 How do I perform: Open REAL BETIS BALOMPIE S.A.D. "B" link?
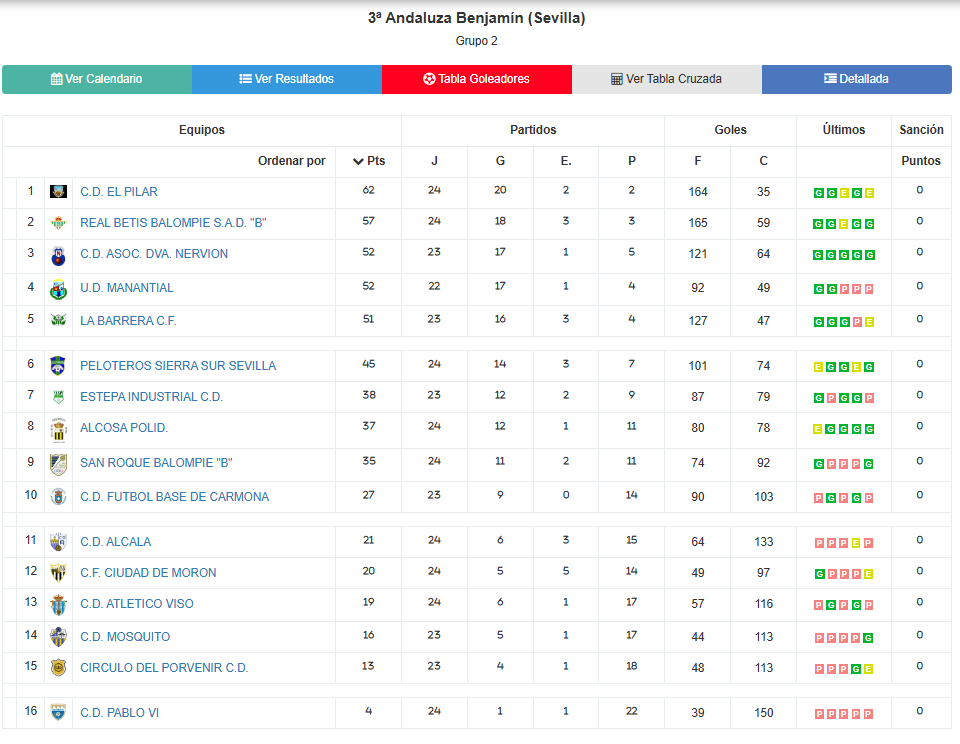[x=173, y=223]
